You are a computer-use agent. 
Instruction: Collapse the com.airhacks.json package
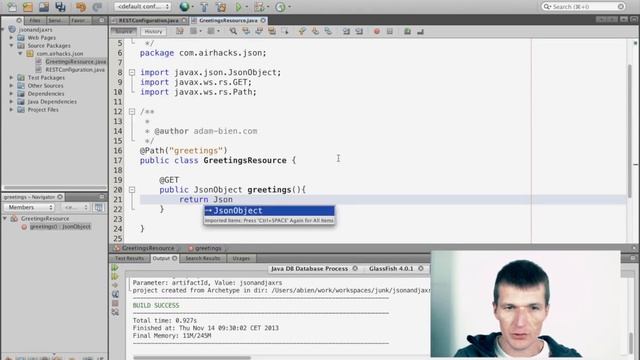[20, 53]
